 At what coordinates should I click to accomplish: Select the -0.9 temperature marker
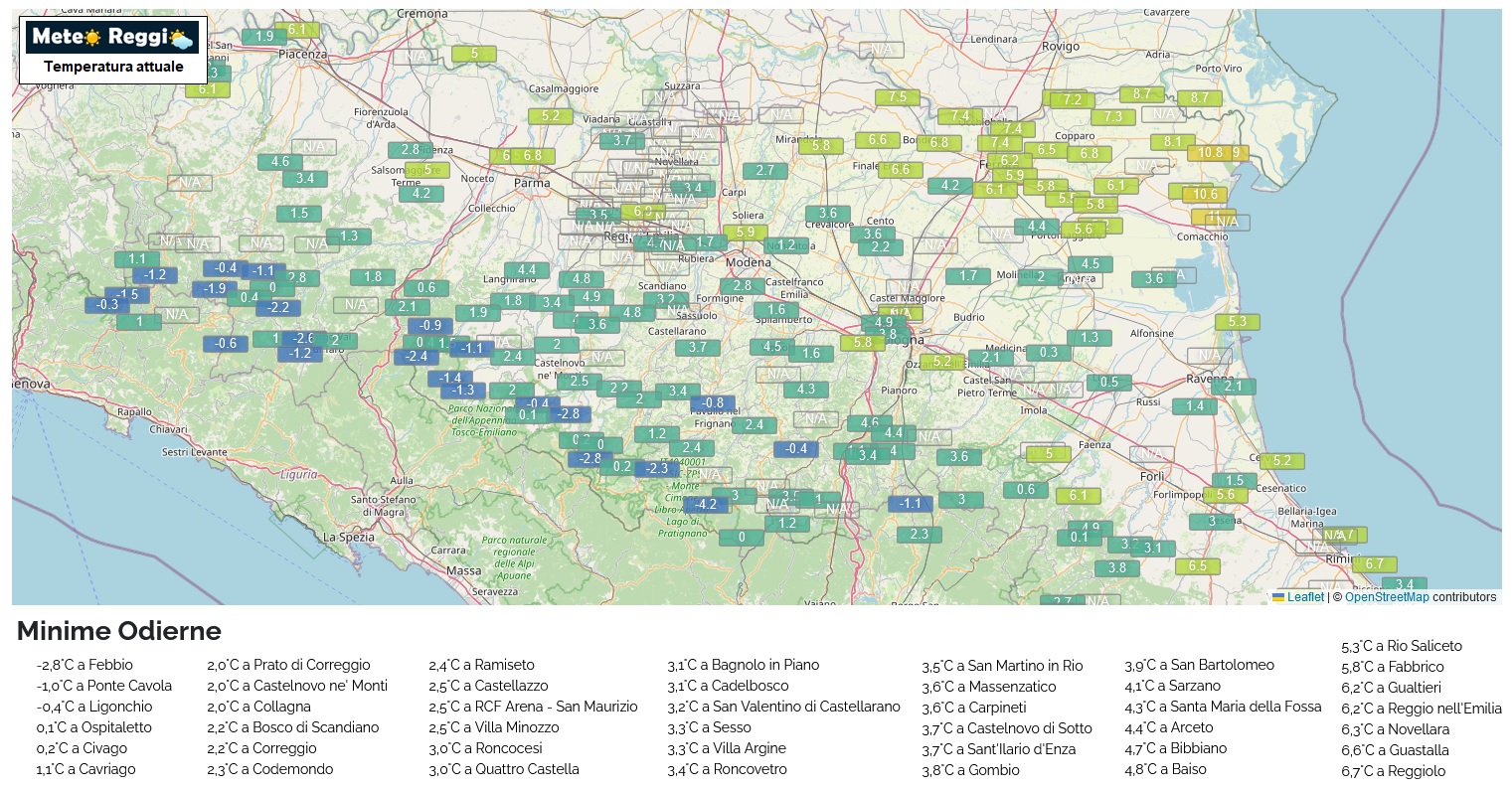pyautogui.click(x=429, y=325)
